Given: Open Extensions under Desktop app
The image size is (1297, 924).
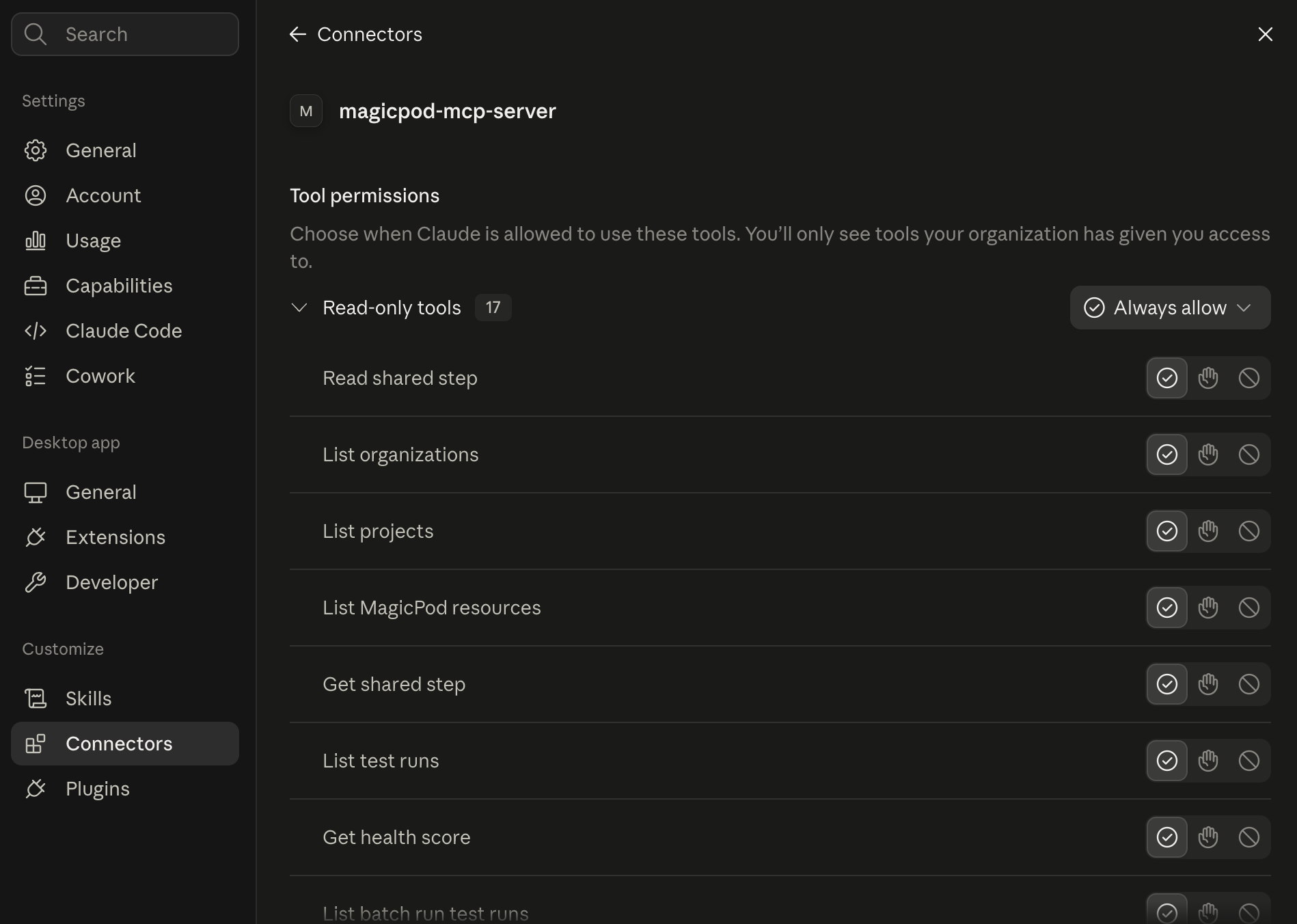Looking at the screenshot, I should coord(125,537).
